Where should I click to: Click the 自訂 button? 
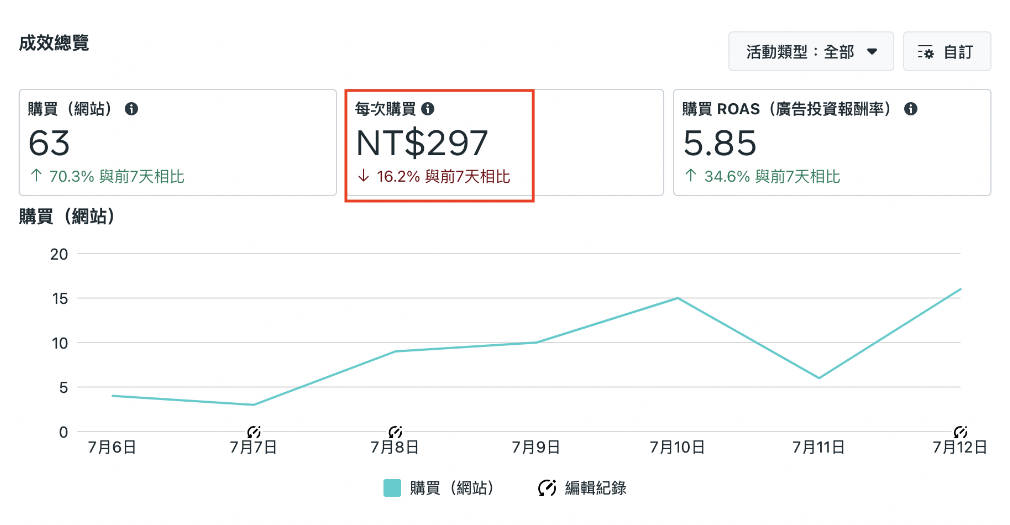click(x=947, y=52)
